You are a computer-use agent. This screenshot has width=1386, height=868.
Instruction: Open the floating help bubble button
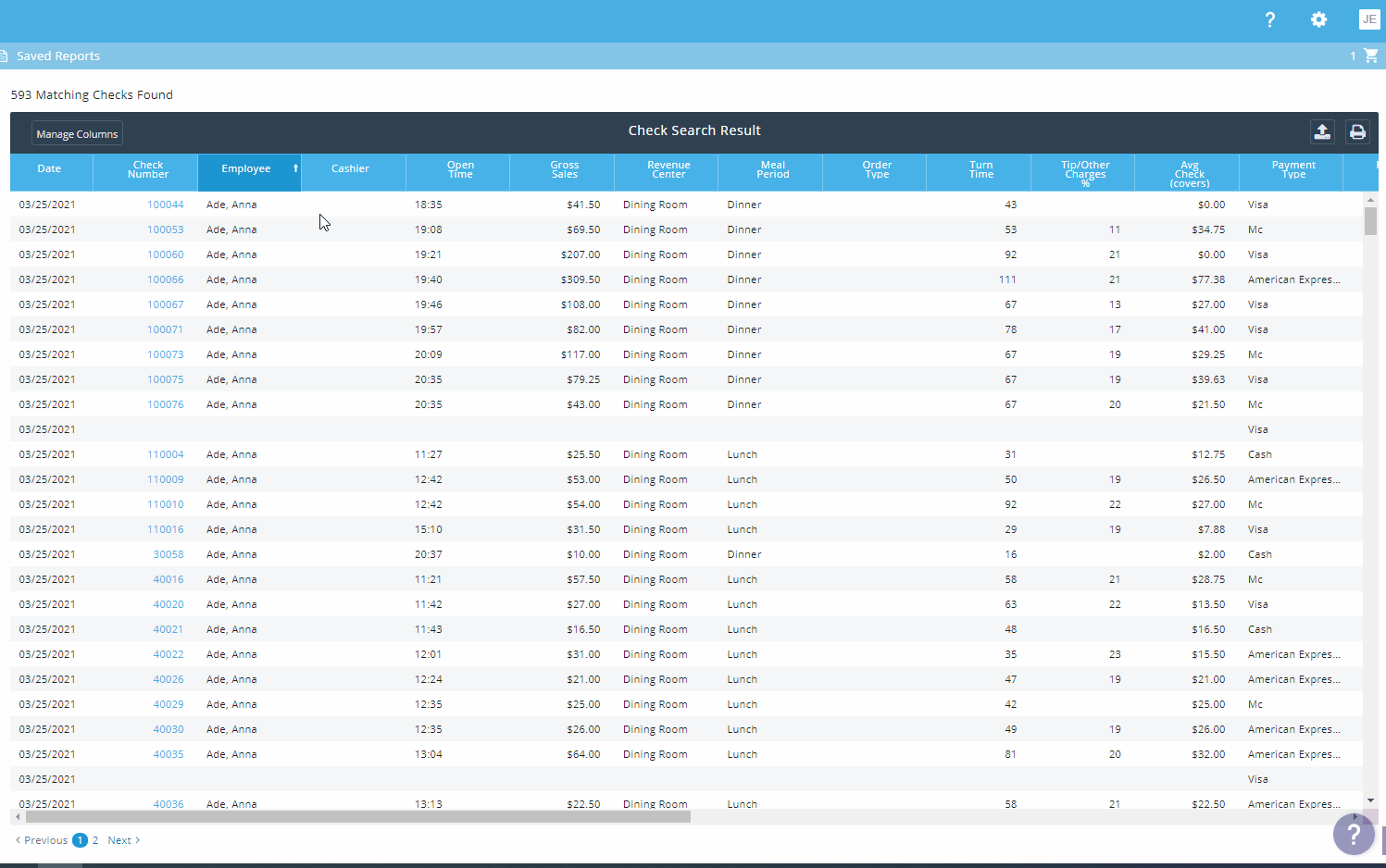pos(1353,834)
